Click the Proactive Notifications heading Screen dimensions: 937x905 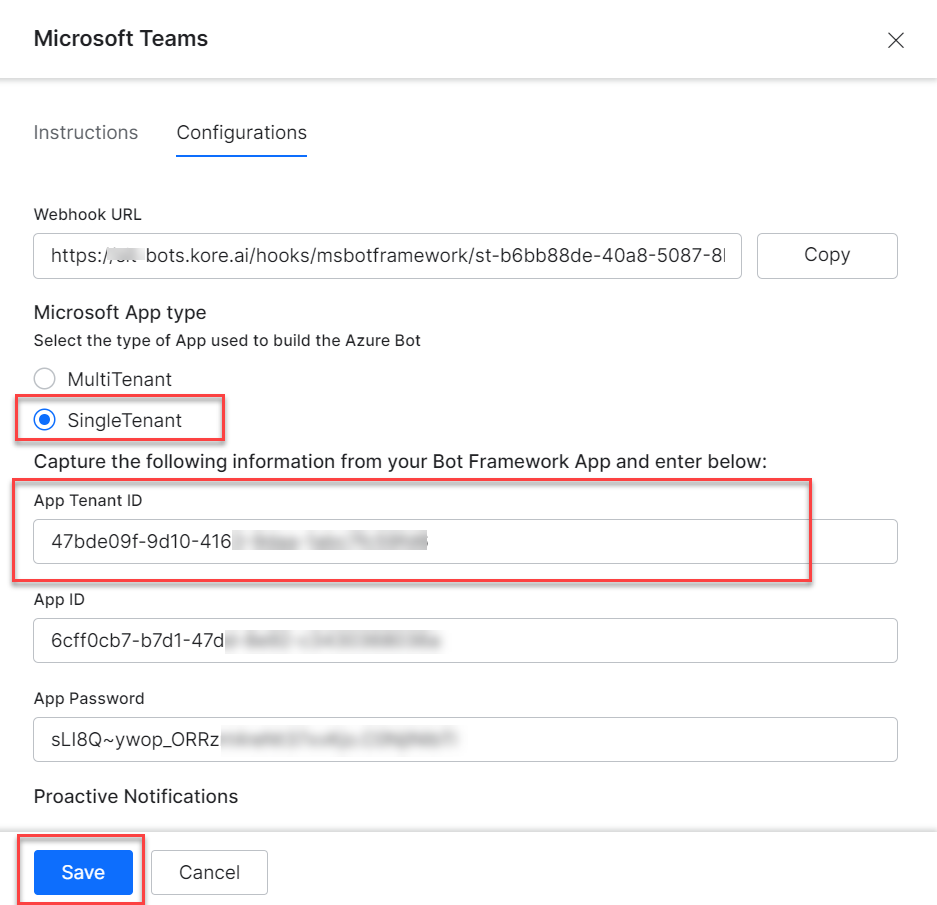(x=136, y=796)
